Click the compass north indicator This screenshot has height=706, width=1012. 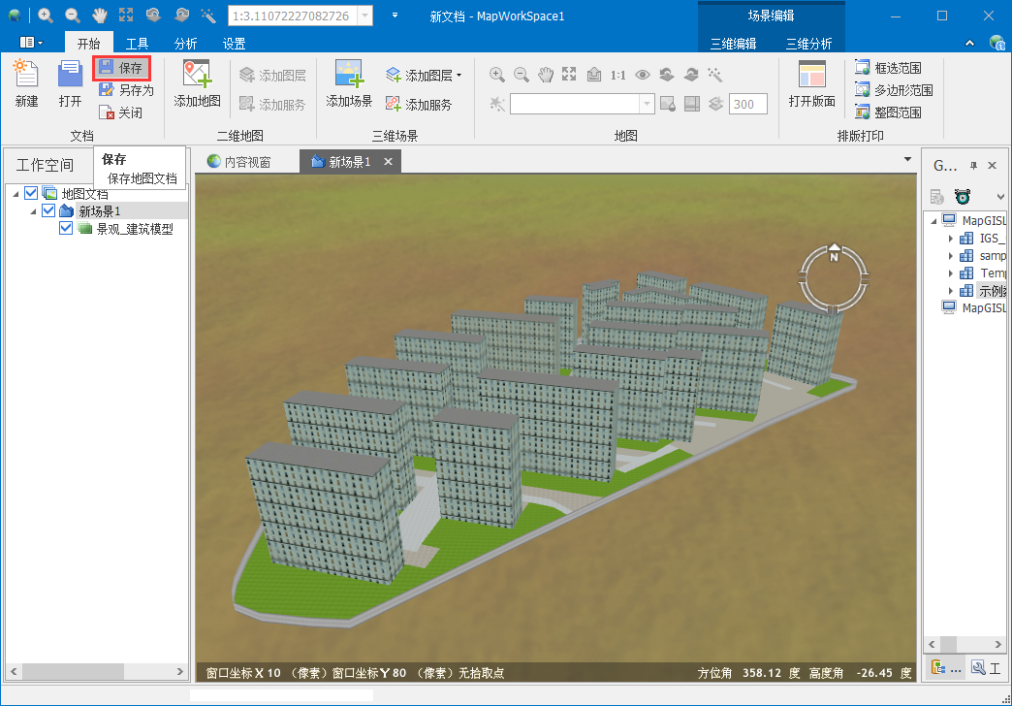click(x=834, y=253)
